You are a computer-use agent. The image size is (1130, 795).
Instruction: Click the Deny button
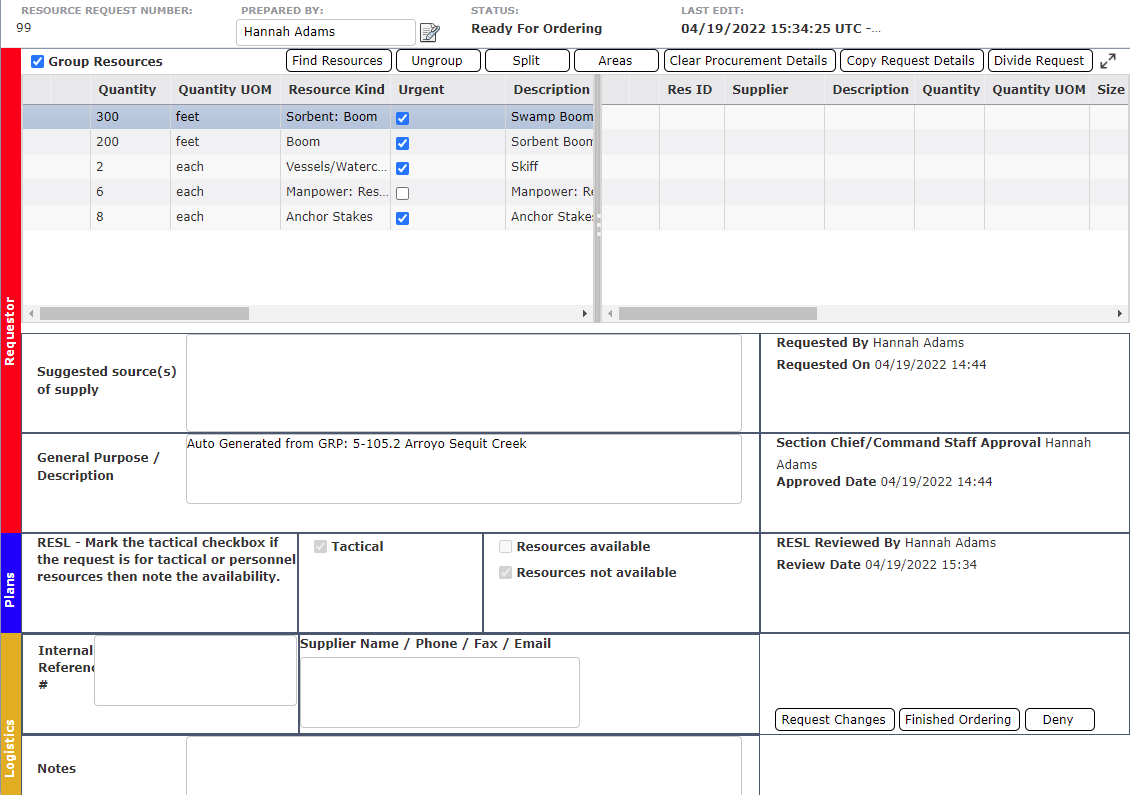pos(1059,719)
